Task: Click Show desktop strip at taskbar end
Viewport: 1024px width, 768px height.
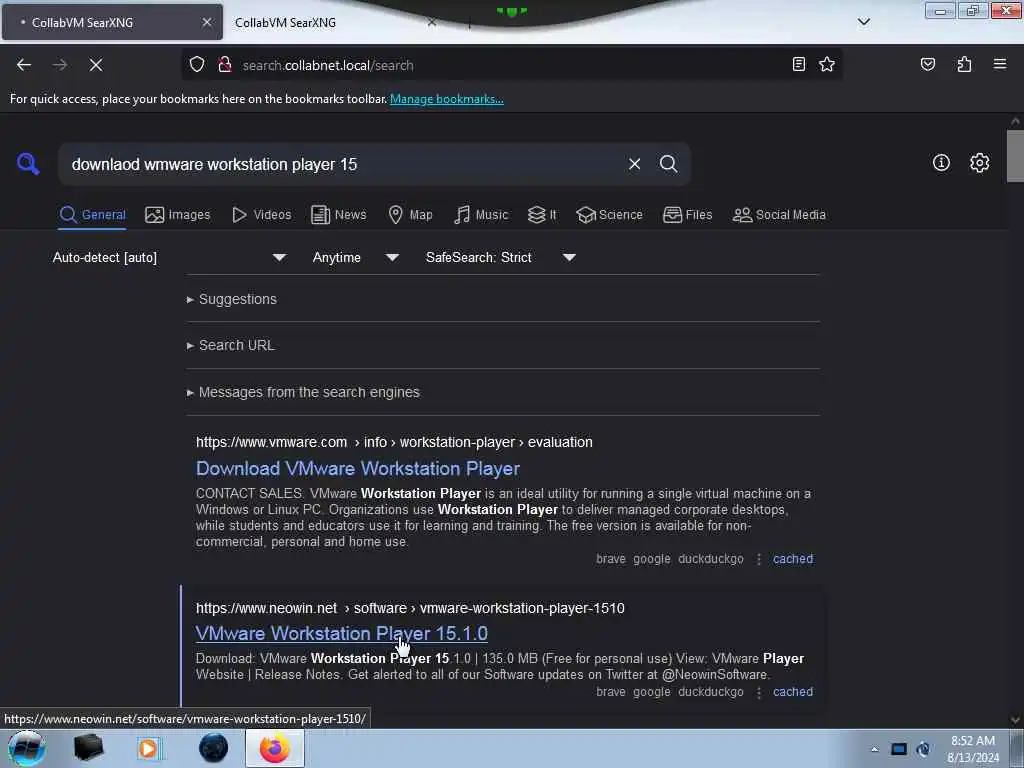Action: [x=1017, y=748]
